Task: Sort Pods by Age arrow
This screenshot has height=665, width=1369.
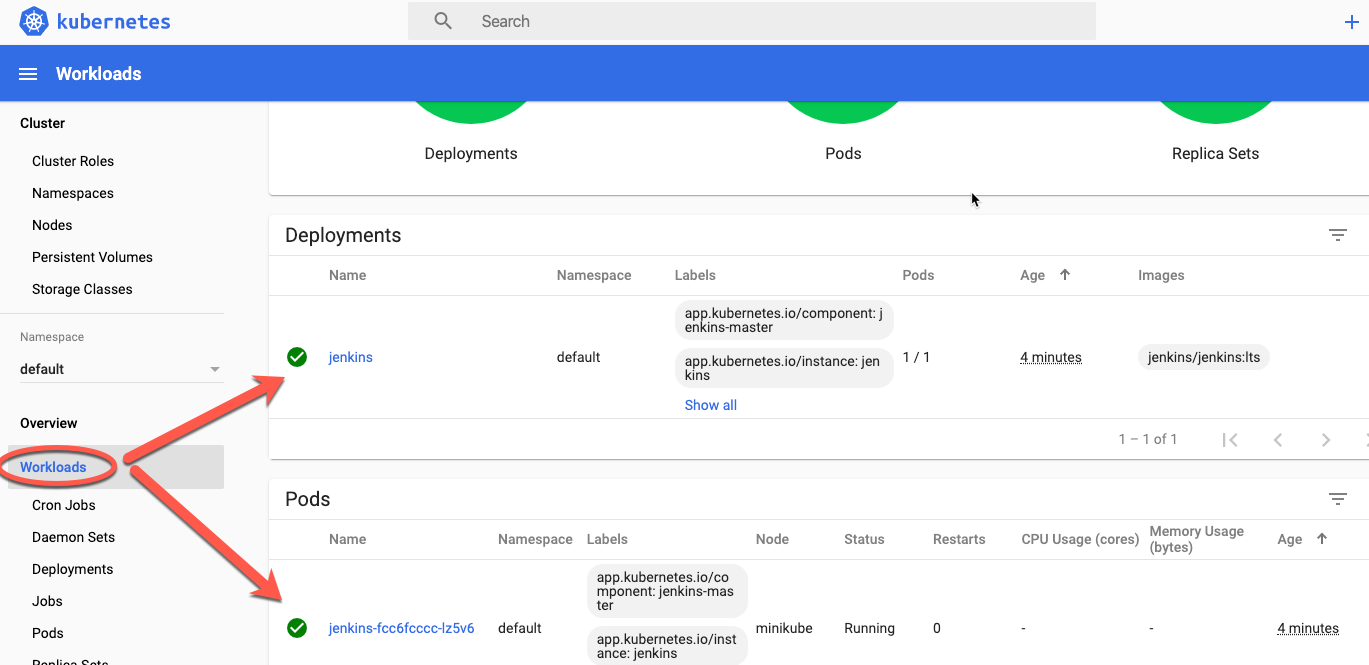Action: [1322, 539]
